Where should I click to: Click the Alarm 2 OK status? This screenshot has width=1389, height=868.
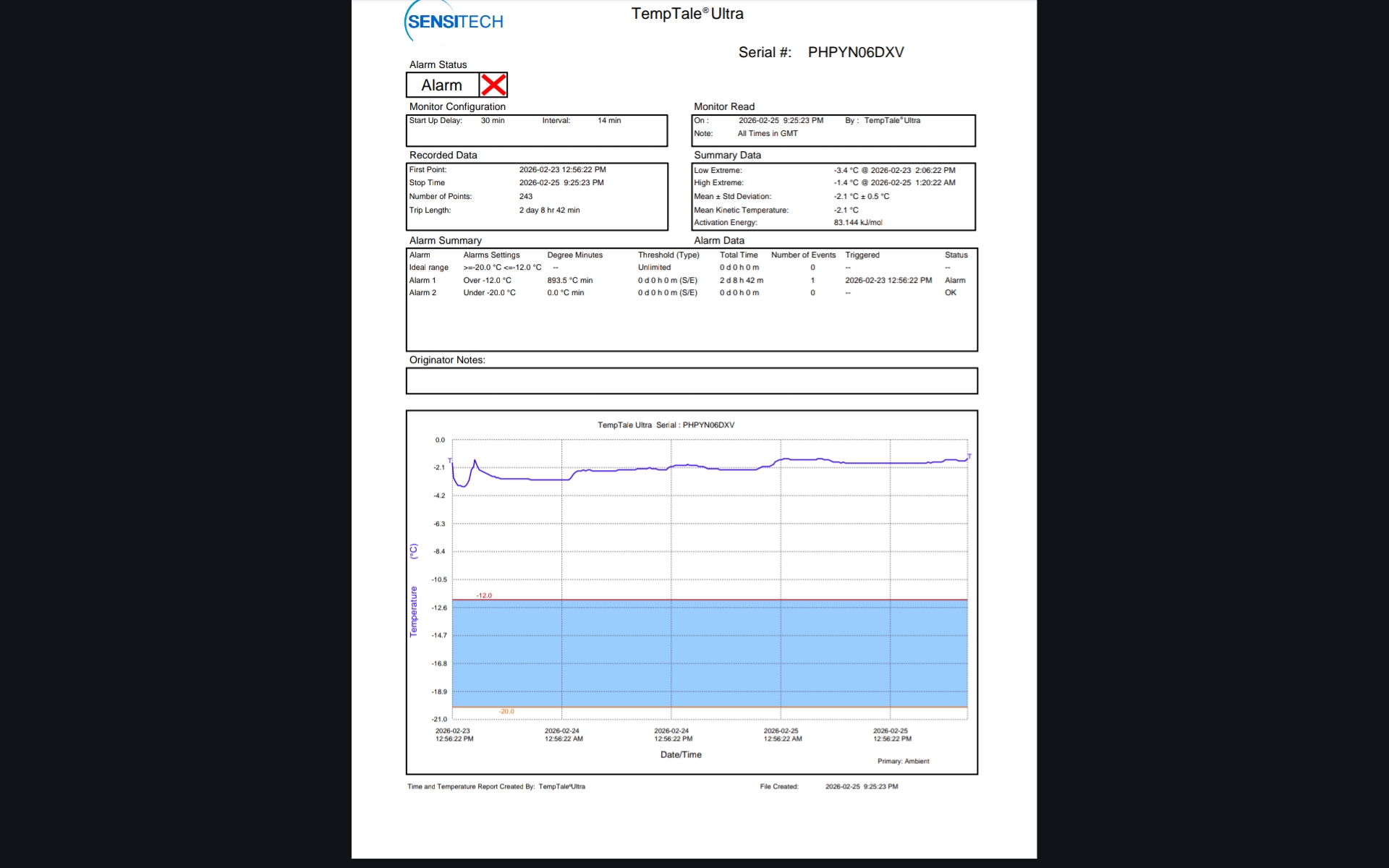pos(950,293)
